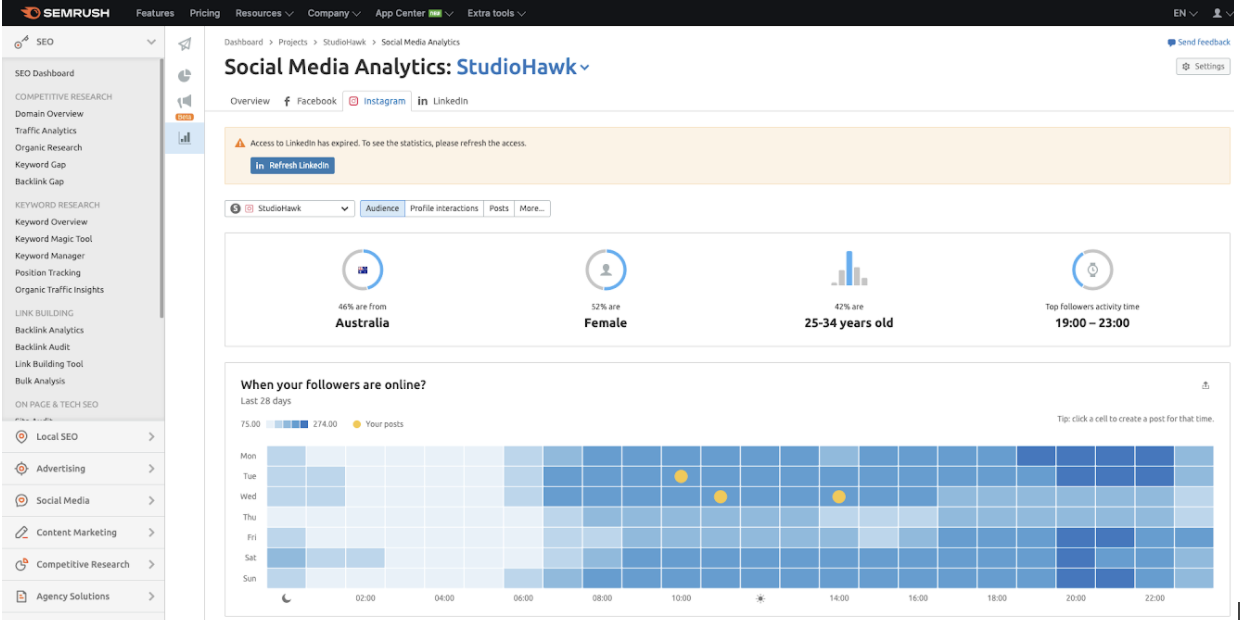Show the Profile interactions view

click(x=444, y=209)
